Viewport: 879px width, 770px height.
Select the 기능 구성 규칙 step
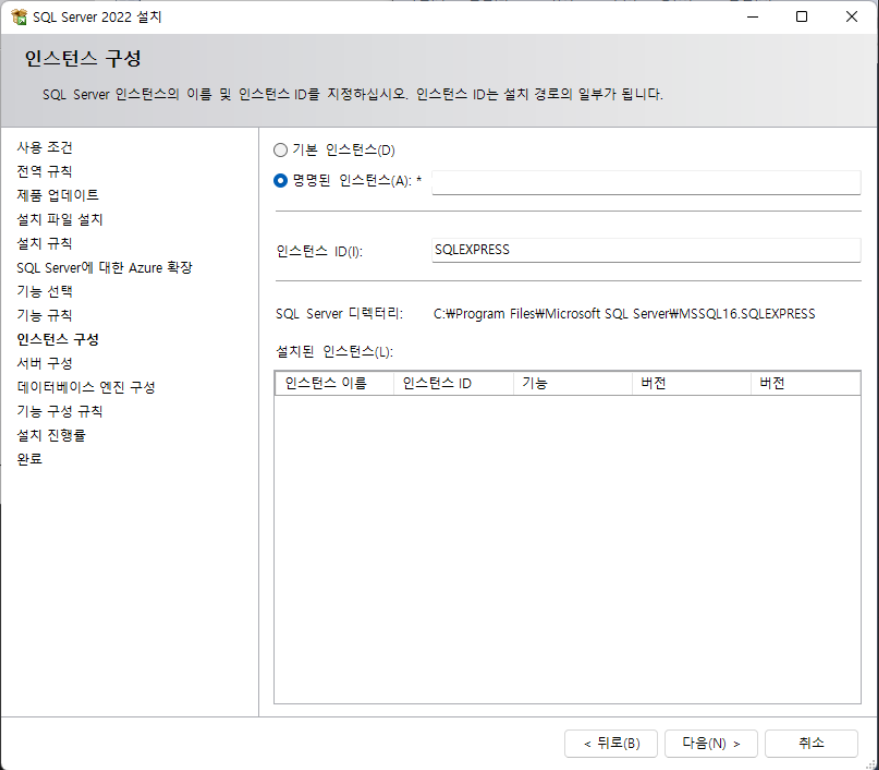(60, 411)
